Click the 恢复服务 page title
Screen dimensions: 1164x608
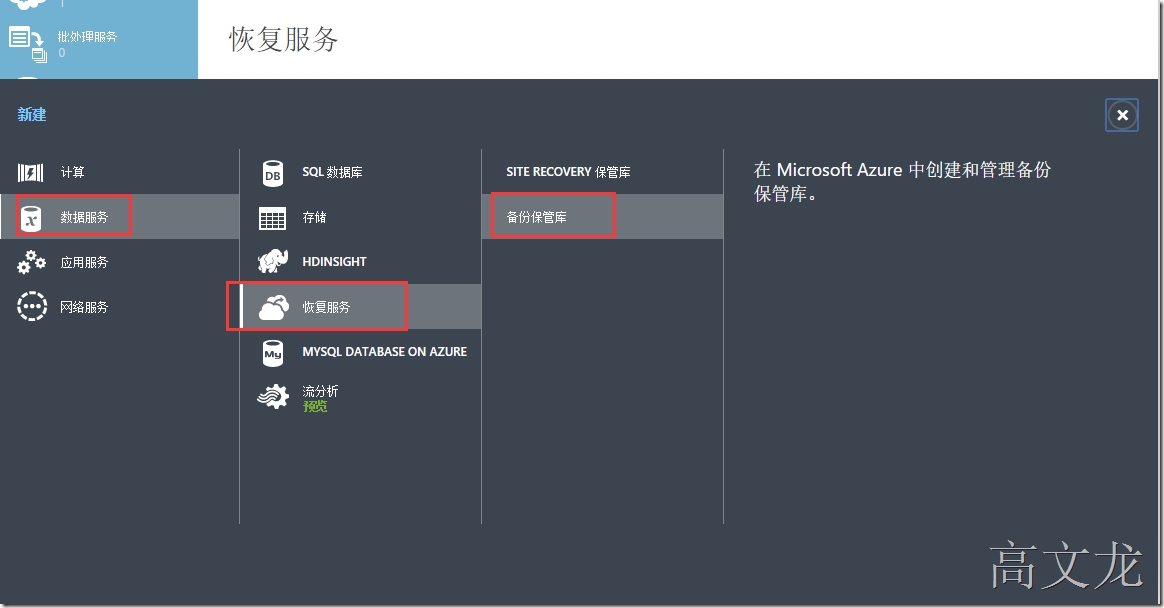point(284,39)
